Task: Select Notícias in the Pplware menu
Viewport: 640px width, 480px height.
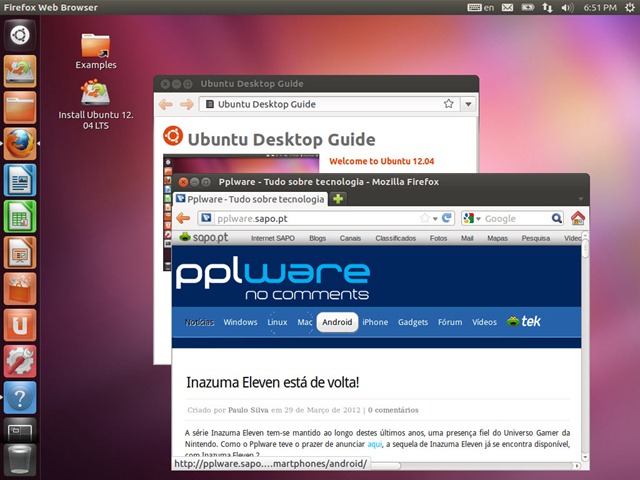Action: click(x=199, y=322)
